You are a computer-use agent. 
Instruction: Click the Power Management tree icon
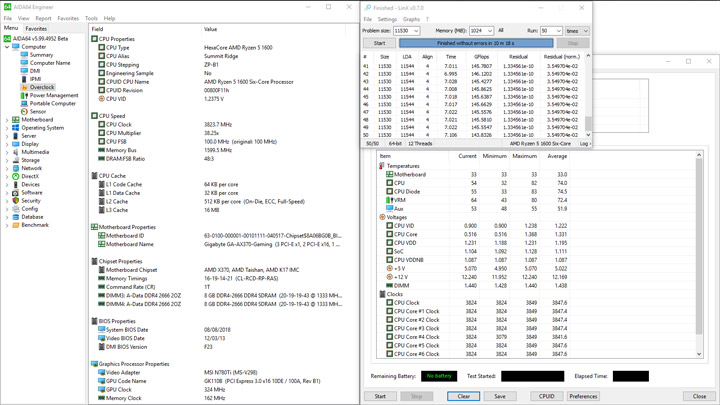[25, 95]
